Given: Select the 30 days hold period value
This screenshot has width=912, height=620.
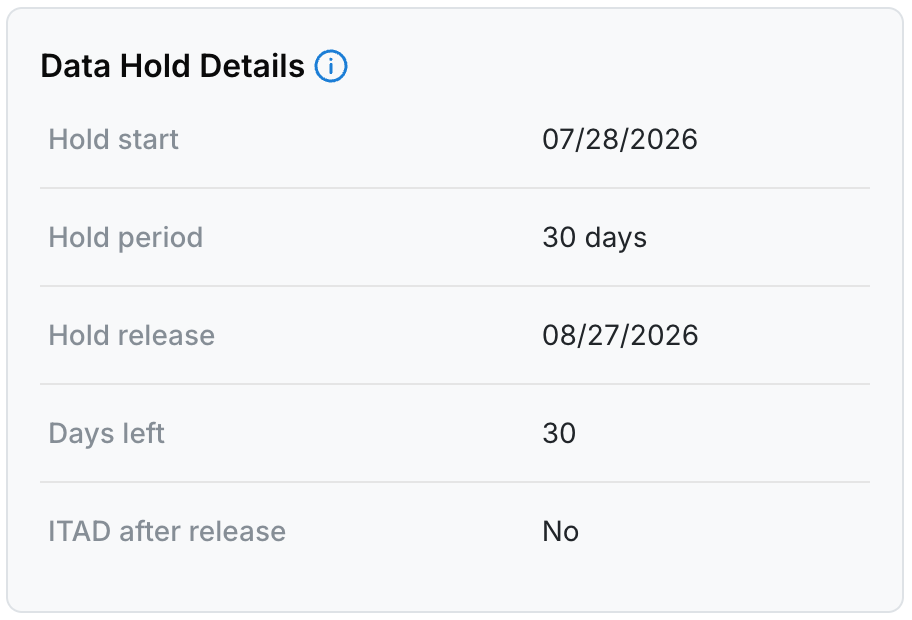Looking at the screenshot, I should (594, 237).
